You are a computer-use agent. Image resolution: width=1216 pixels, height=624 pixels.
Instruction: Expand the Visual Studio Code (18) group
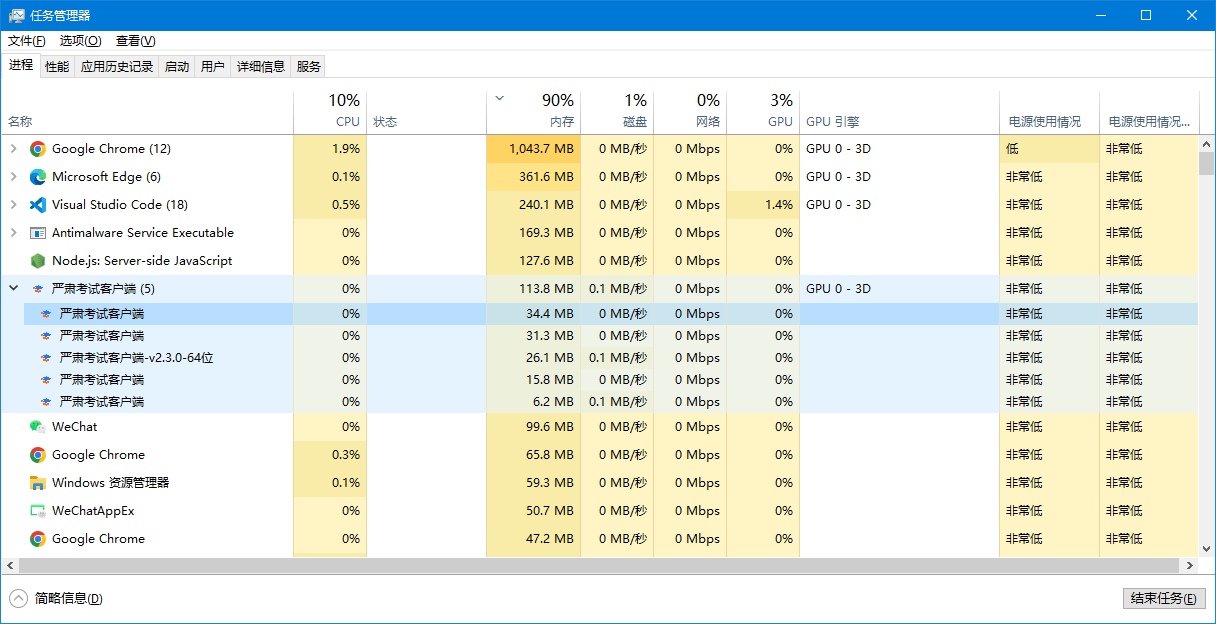coord(13,205)
